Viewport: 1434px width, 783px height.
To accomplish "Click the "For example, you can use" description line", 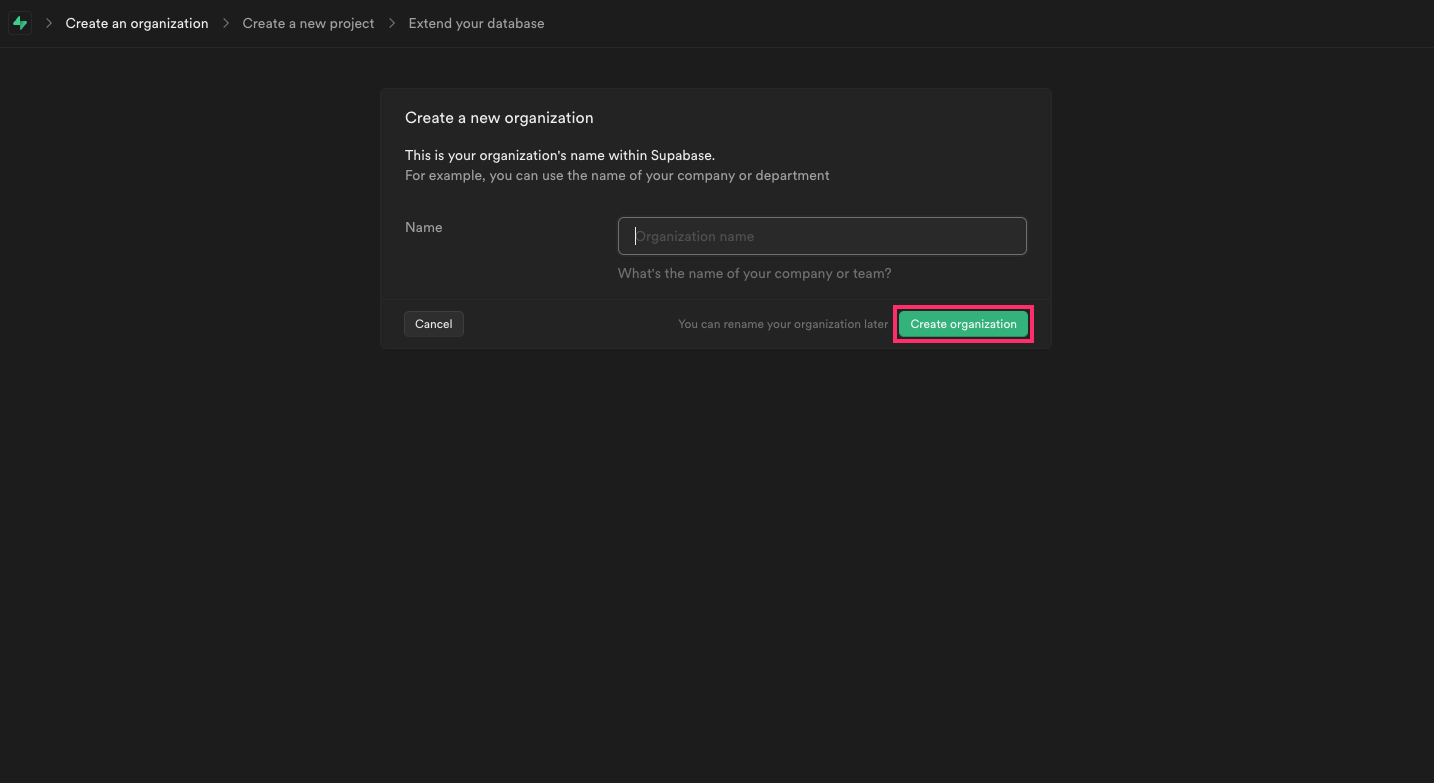I will tap(617, 175).
